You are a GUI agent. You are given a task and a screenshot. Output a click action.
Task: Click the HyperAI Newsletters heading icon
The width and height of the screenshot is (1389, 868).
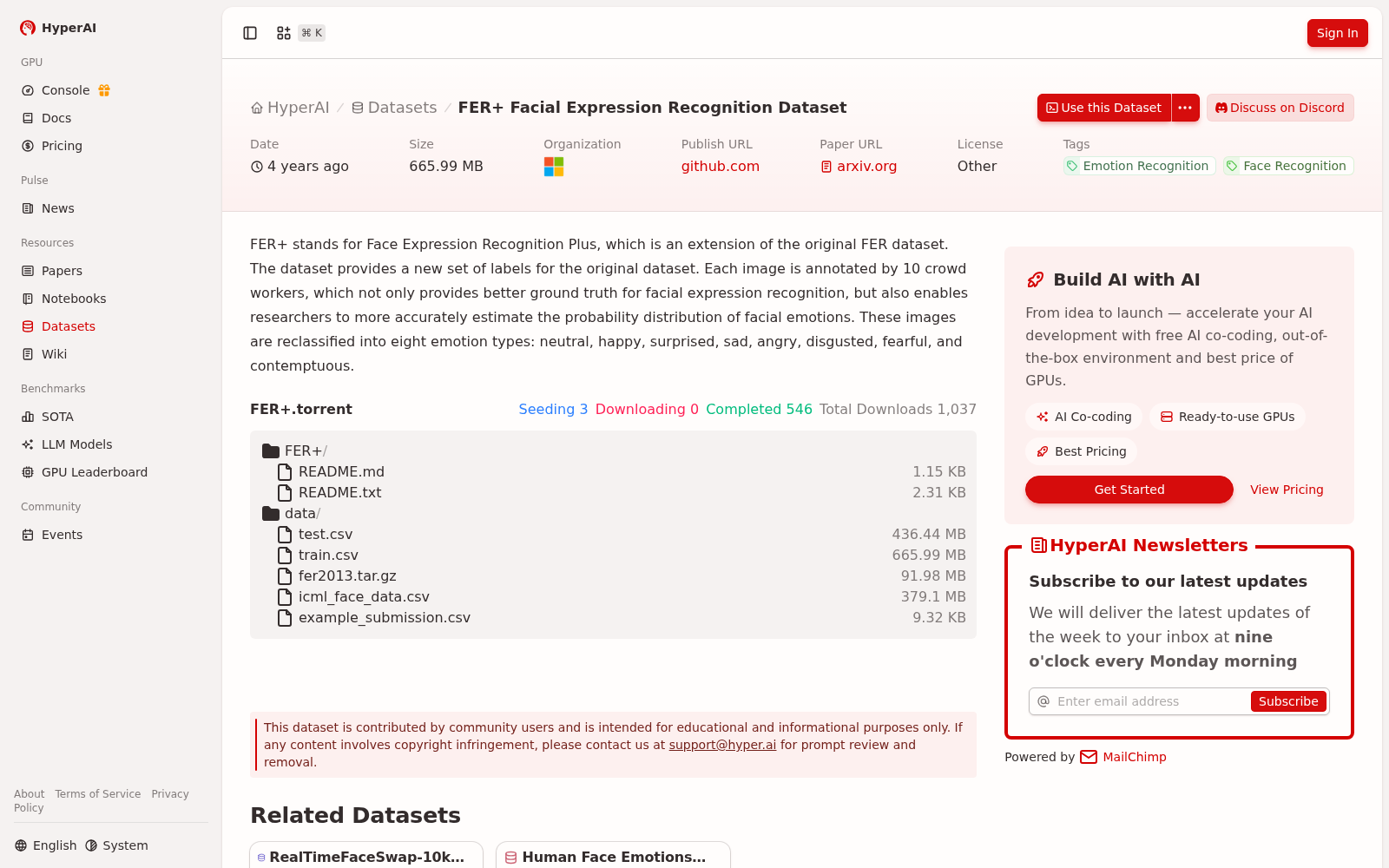point(1038,545)
